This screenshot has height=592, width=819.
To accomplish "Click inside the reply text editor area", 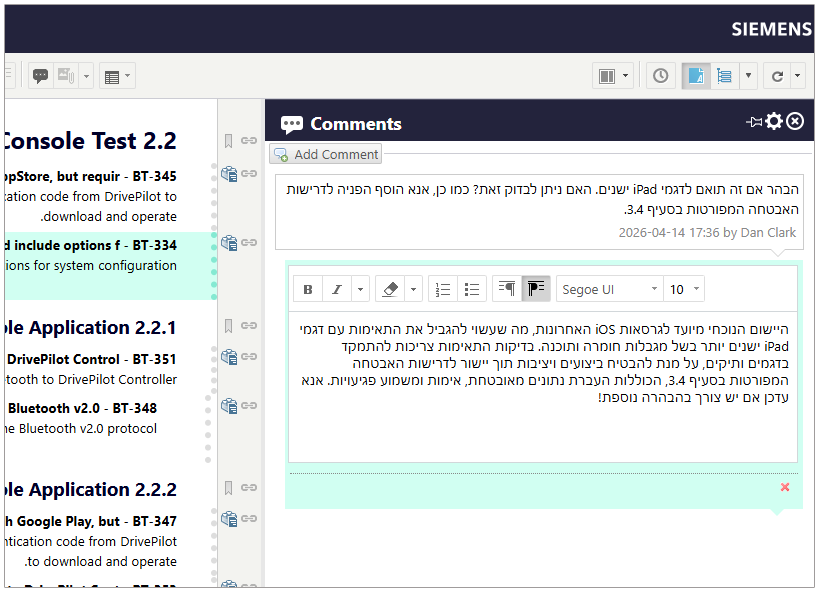I will pyautogui.click(x=543, y=387).
